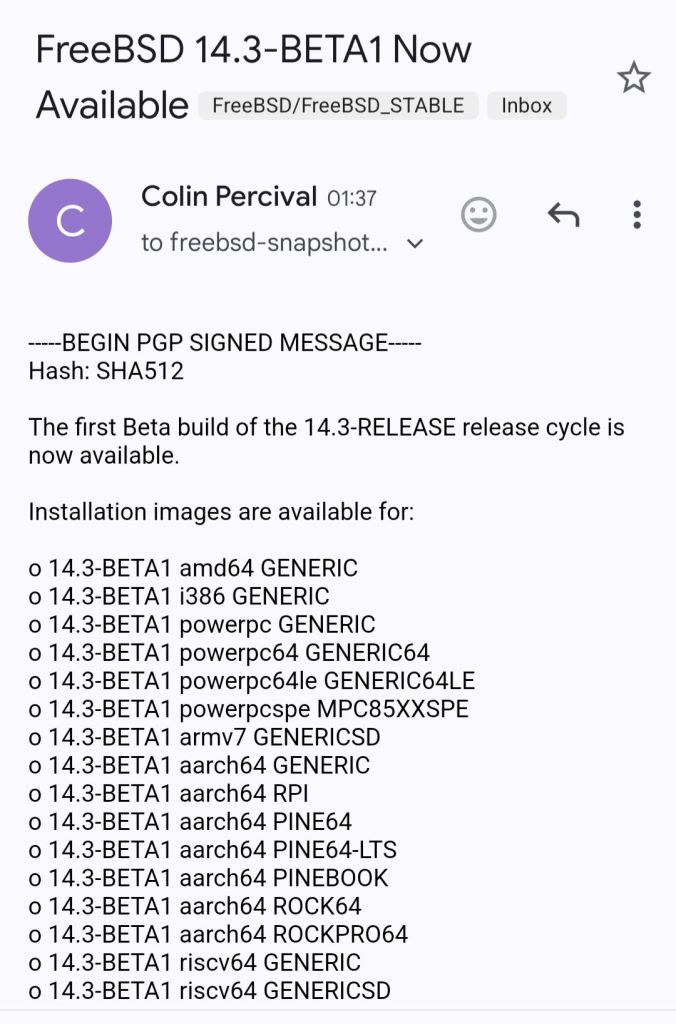676x1024 pixels.
Task: Tap the 'Hash: SHA512' line
Action: [106, 372]
